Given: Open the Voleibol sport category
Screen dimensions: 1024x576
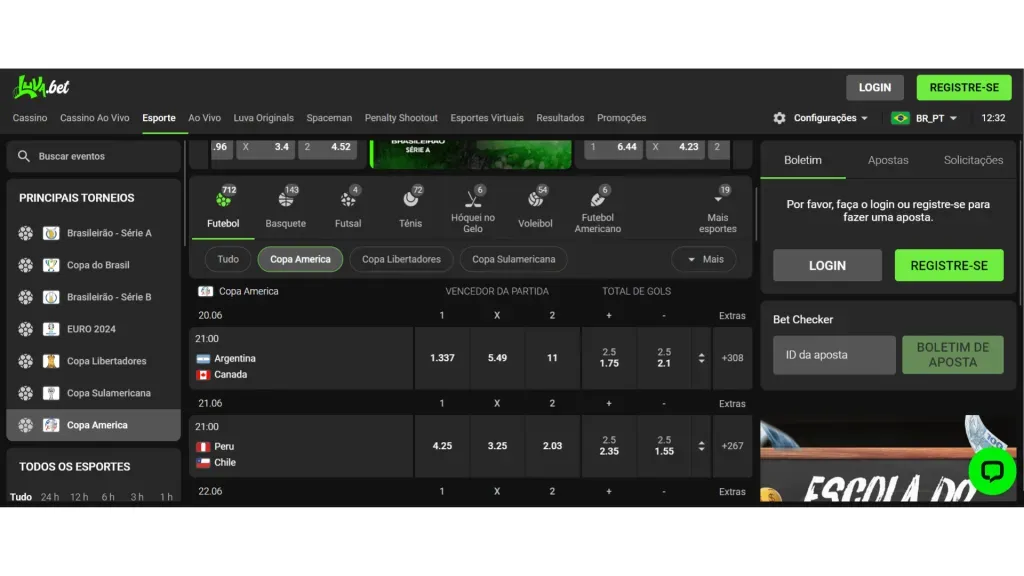Looking at the screenshot, I should tap(535, 208).
